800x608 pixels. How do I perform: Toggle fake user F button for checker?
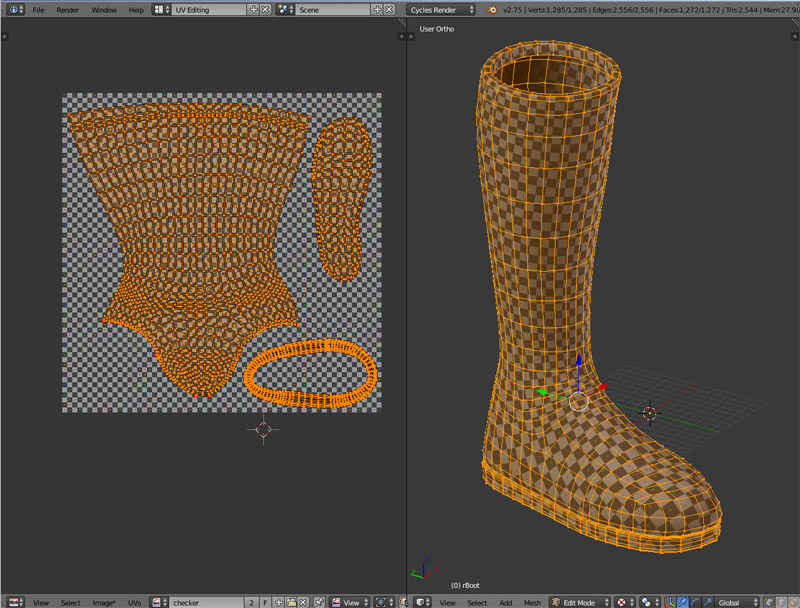265,602
